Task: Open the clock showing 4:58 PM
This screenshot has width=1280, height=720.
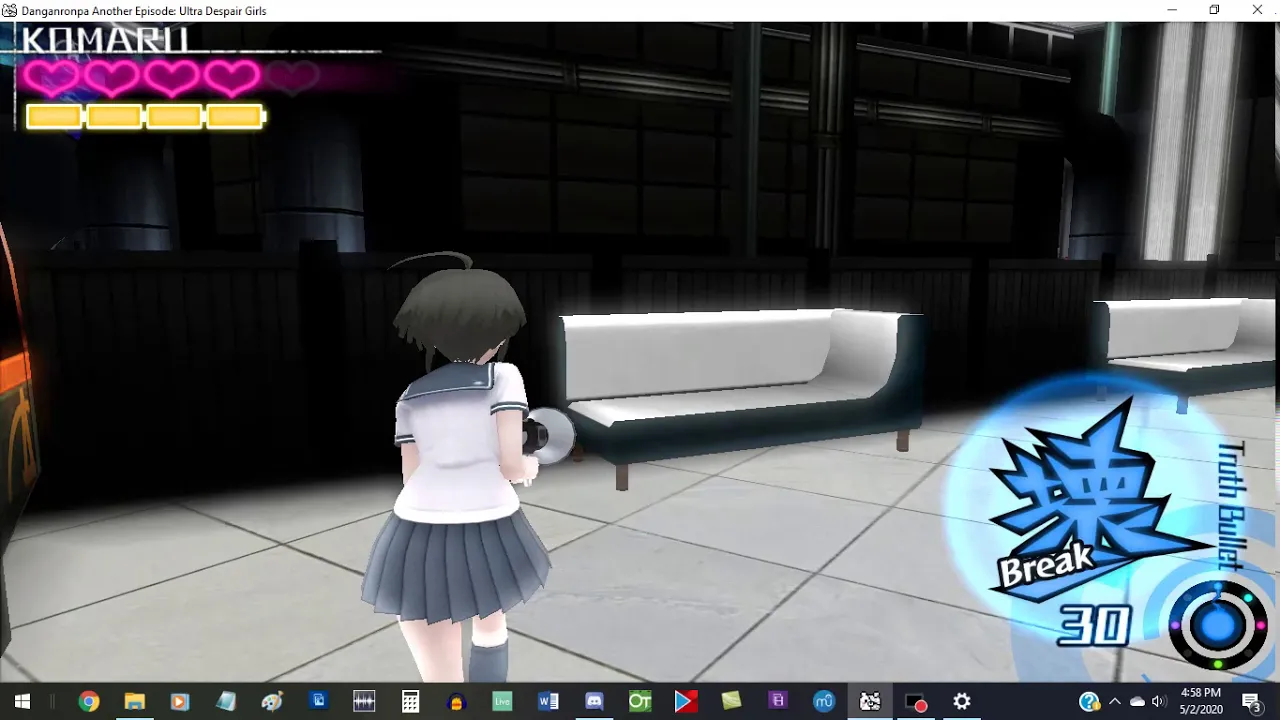Action: (x=1201, y=702)
